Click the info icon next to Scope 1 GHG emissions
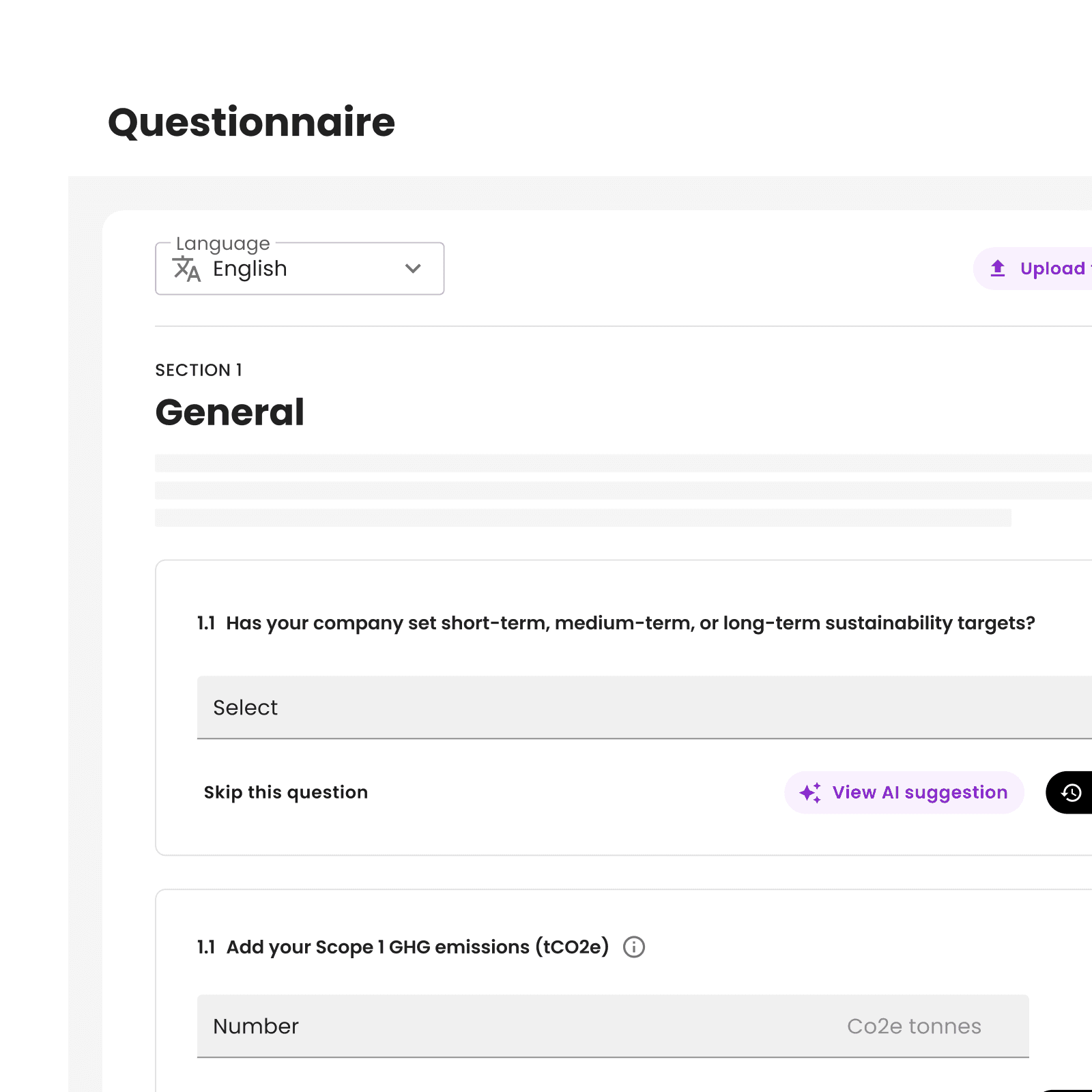1092x1092 pixels. [x=633, y=947]
